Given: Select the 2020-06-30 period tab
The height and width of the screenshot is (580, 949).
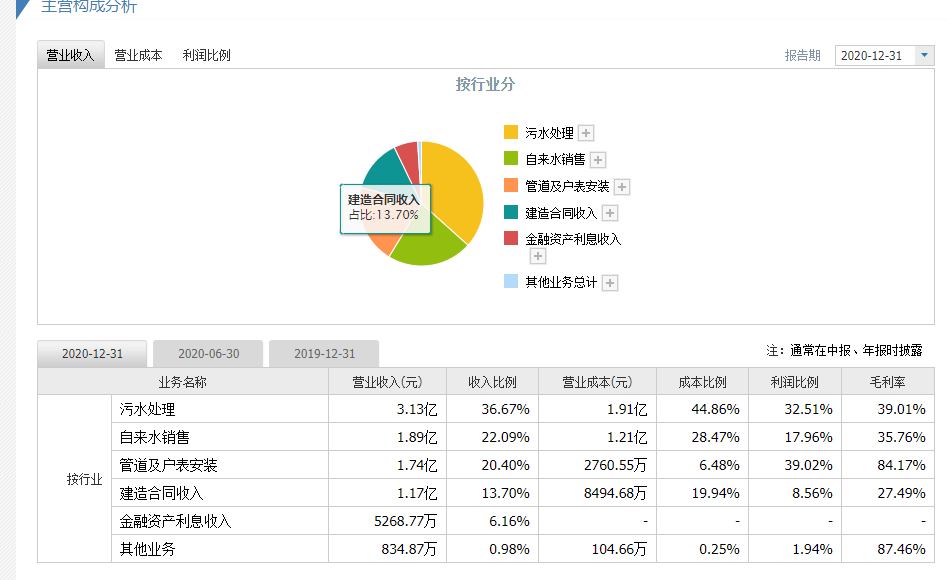Looking at the screenshot, I should click(209, 354).
